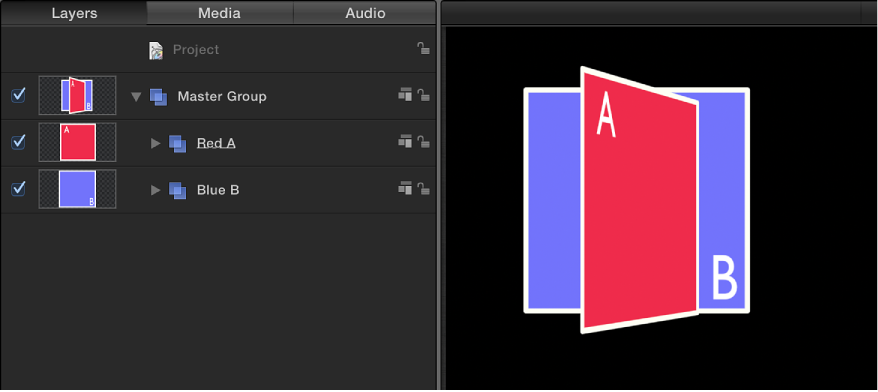Click the Blue B thumbnail preview
Image resolution: width=878 pixels, height=392 pixels.
[77, 189]
